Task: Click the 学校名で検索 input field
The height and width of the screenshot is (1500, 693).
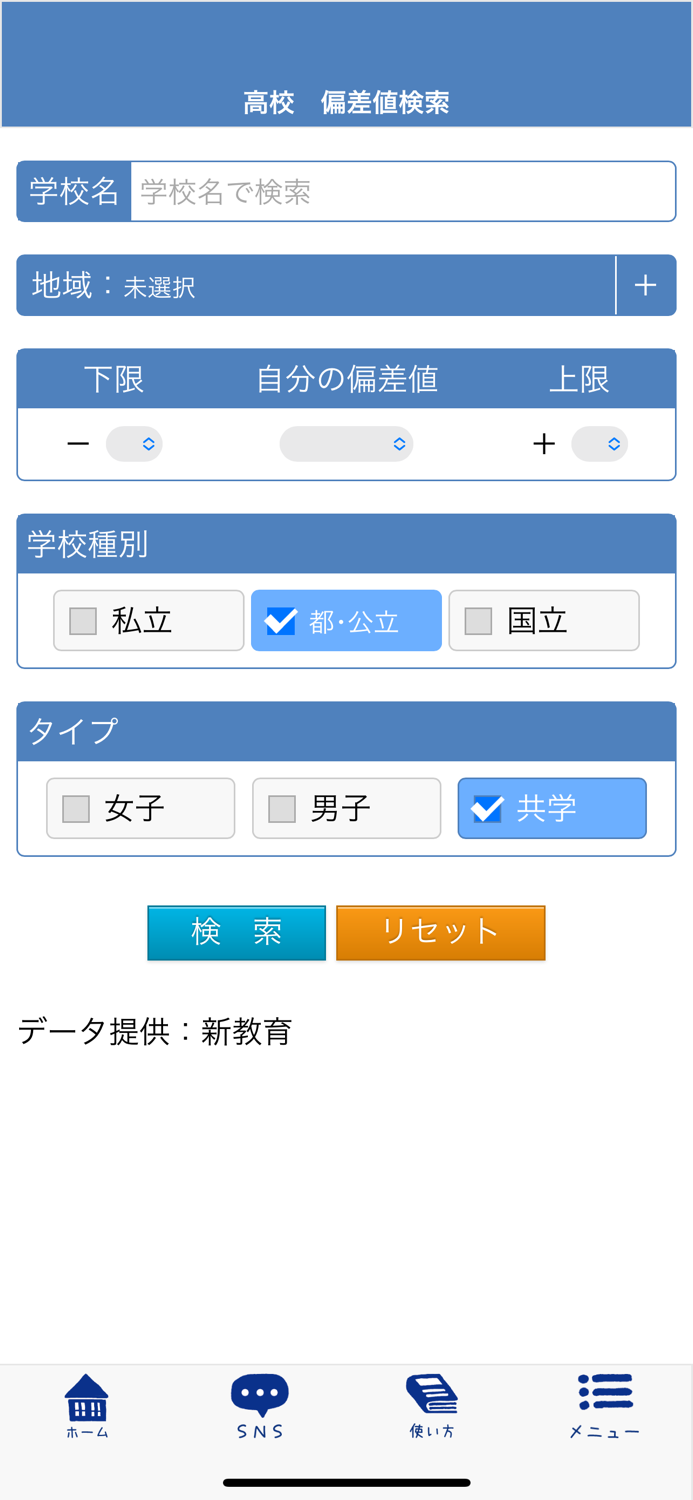Action: [x=400, y=191]
